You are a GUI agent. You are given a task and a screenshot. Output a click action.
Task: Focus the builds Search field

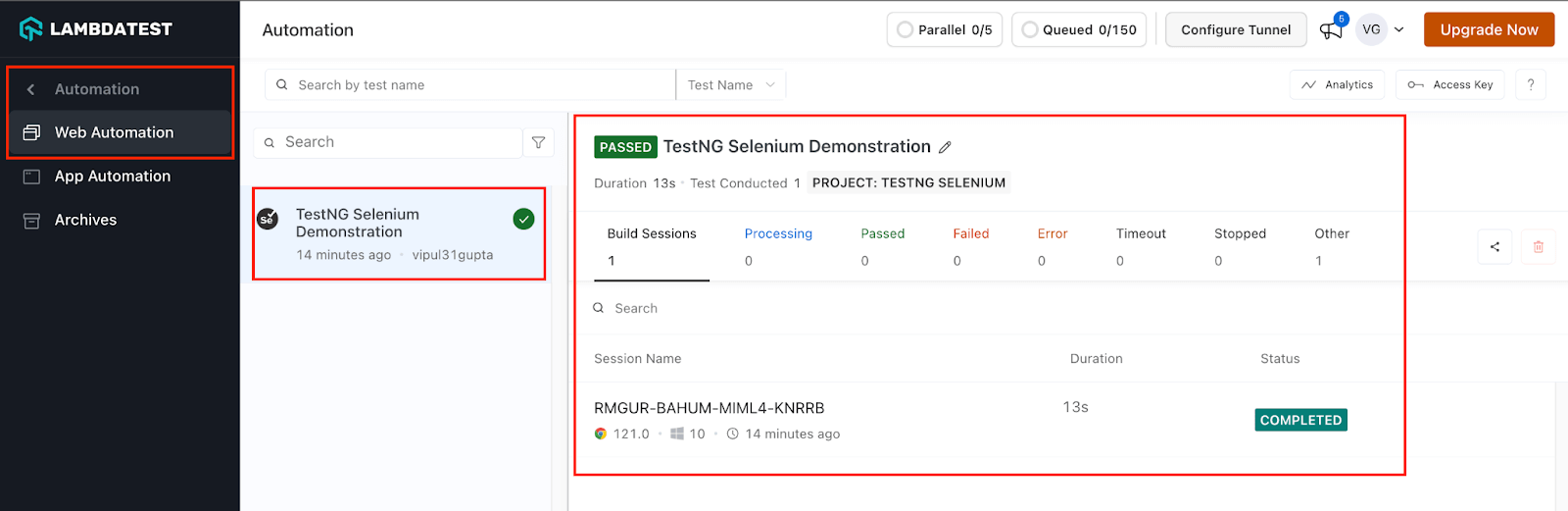point(388,142)
